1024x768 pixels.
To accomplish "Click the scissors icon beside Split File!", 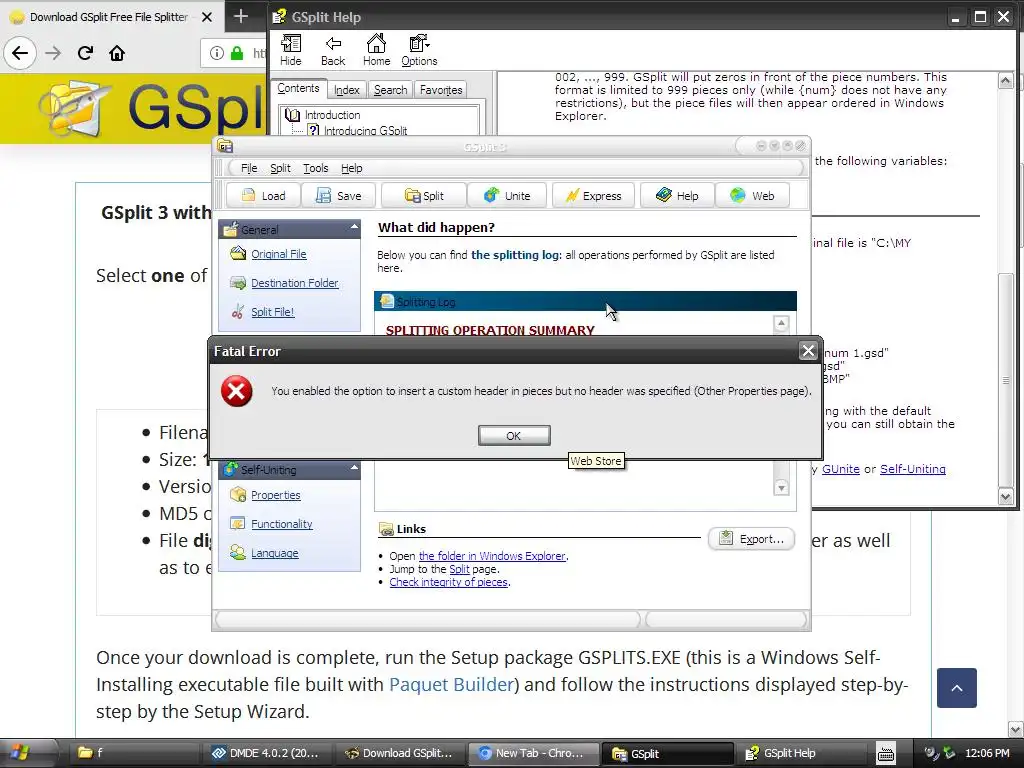I will tap(238, 312).
